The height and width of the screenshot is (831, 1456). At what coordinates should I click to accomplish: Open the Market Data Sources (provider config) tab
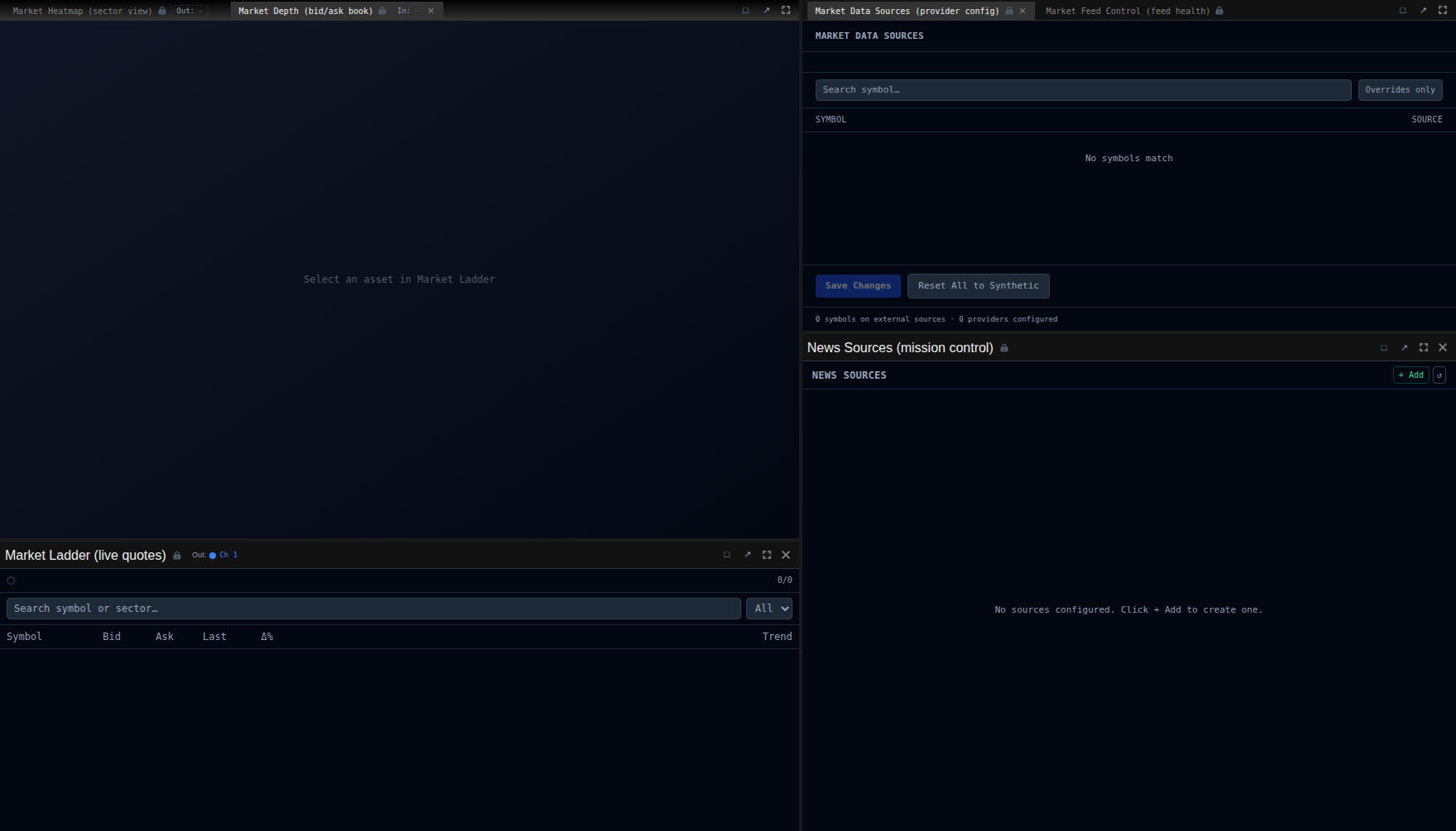pyautogui.click(x=907, y=11)
